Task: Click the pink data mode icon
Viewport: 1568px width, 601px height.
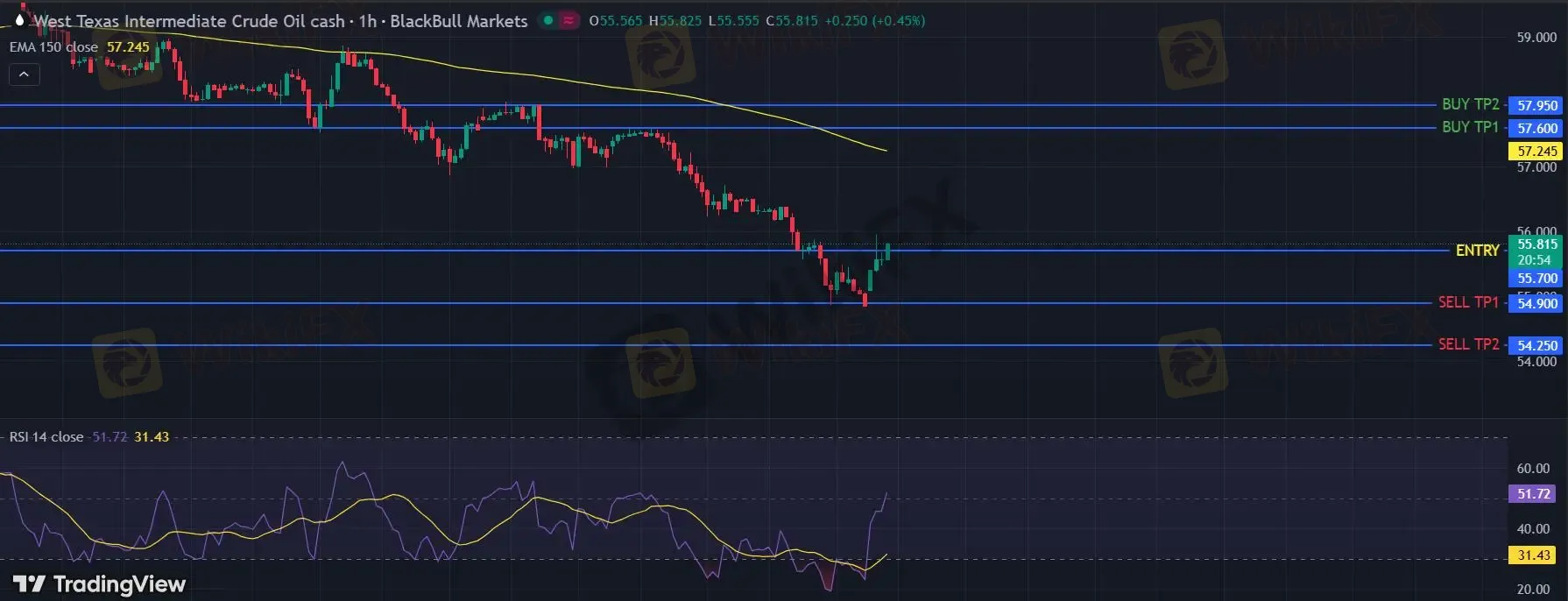Action: click(569, 20)
